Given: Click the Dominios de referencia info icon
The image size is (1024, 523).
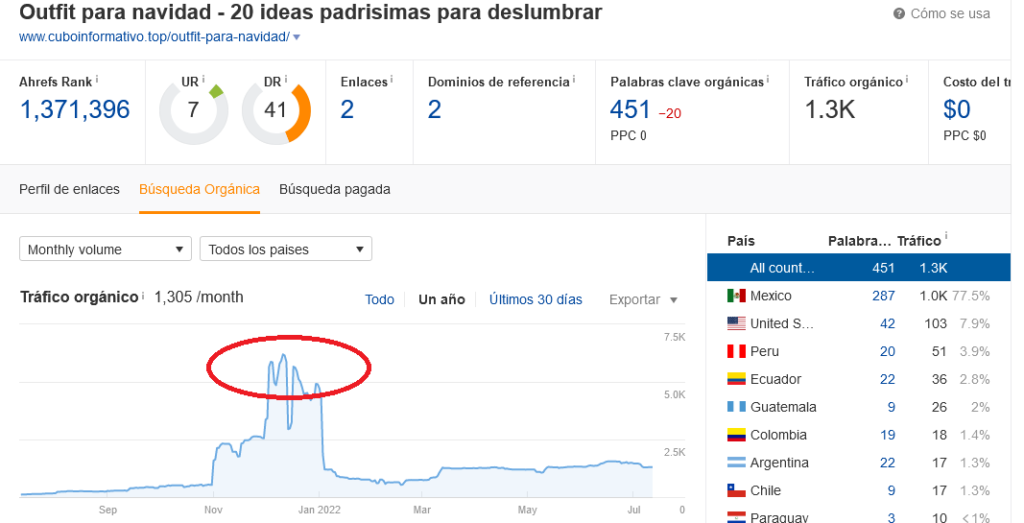Looking at the screenshot, I should (574, 79).
